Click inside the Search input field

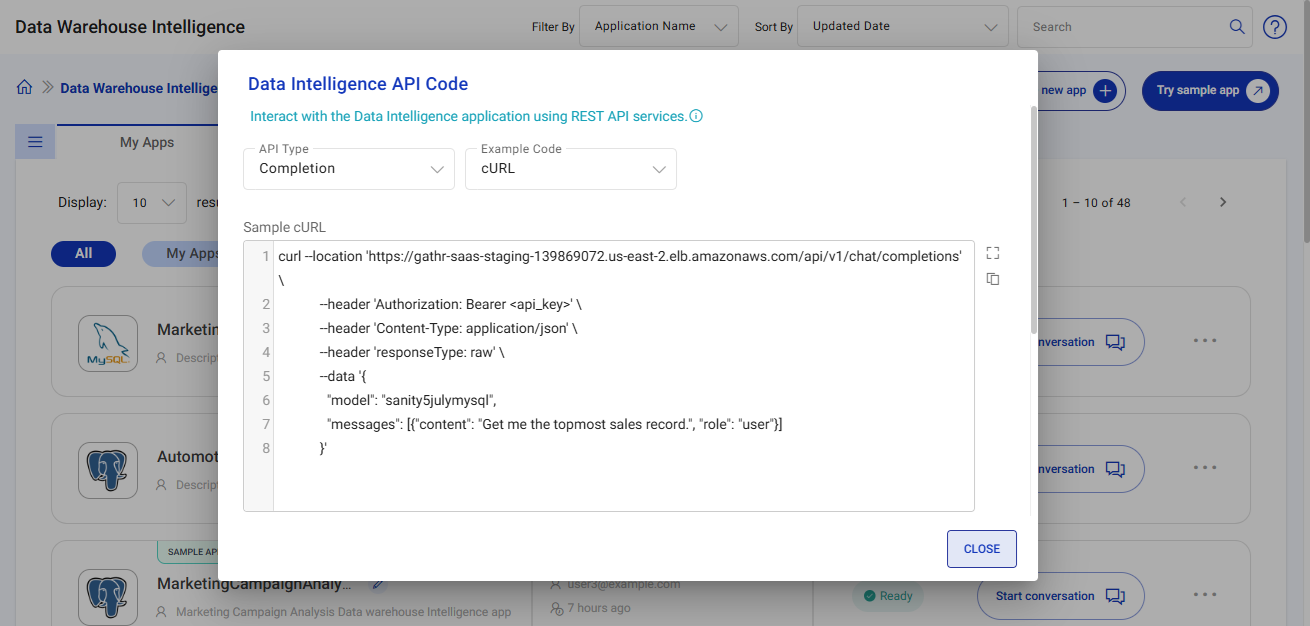(1120, 26)
